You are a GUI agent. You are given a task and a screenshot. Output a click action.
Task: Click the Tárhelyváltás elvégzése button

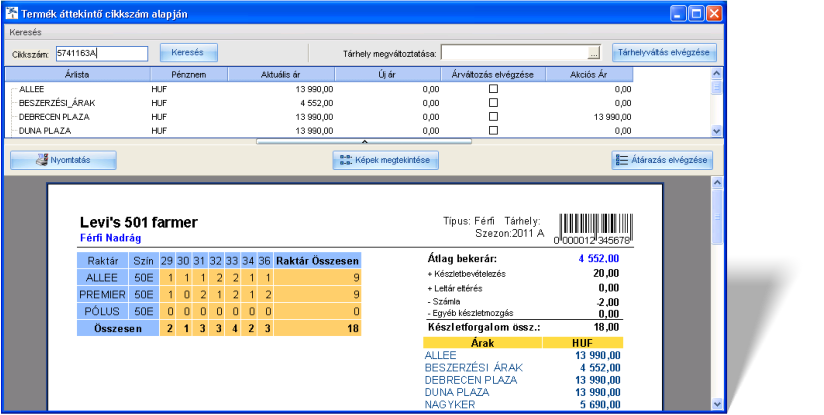point(664,53)
